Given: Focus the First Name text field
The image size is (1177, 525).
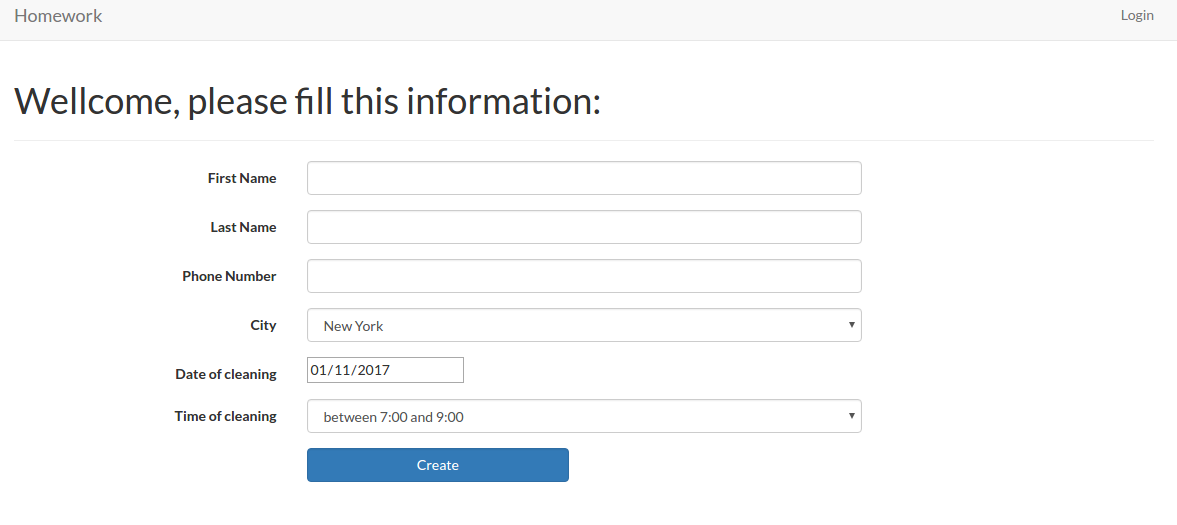Looking at the screenshot, I should (583, 178).
